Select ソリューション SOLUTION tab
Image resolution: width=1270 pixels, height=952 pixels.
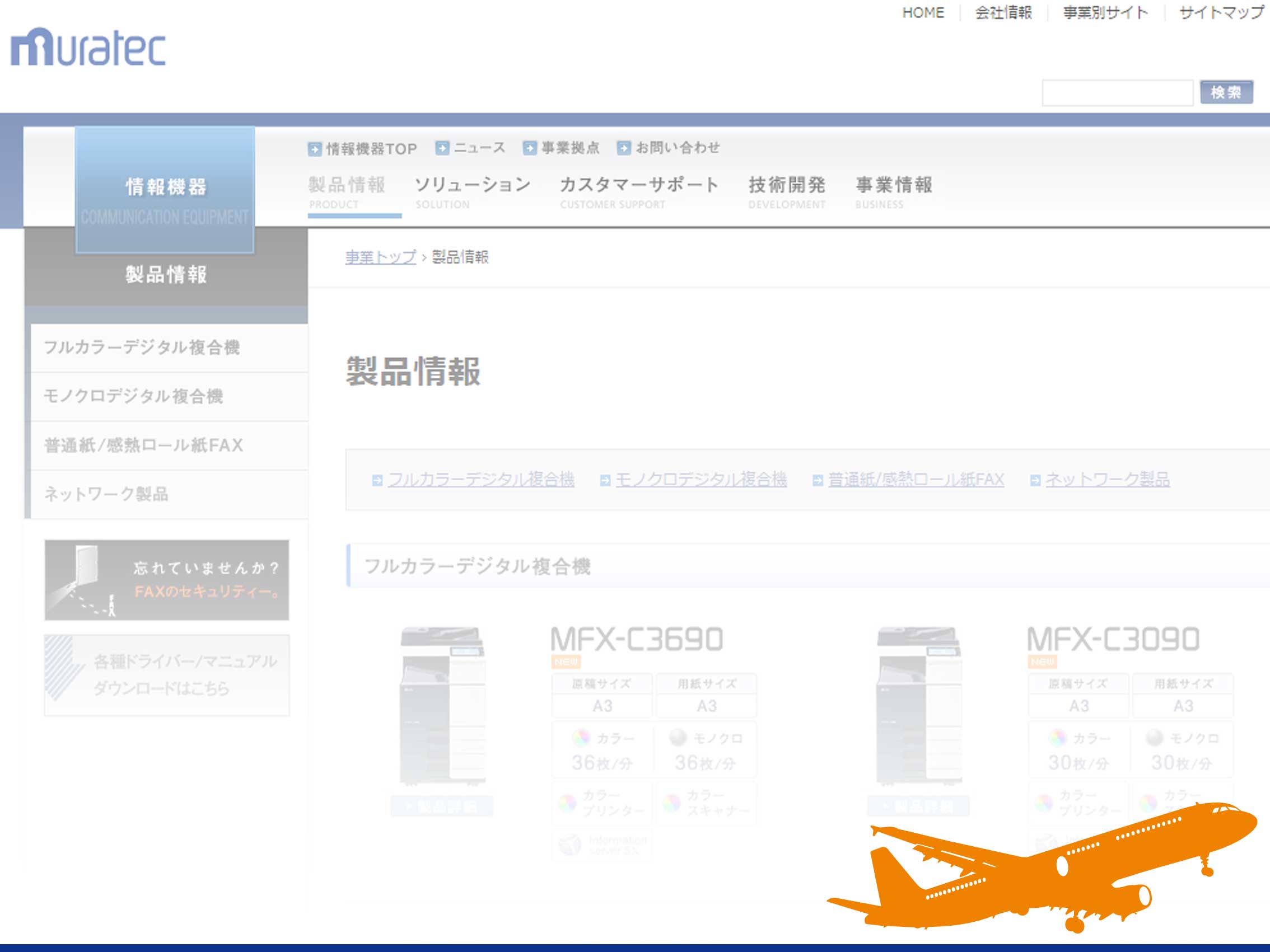click(x=473, y=193)
